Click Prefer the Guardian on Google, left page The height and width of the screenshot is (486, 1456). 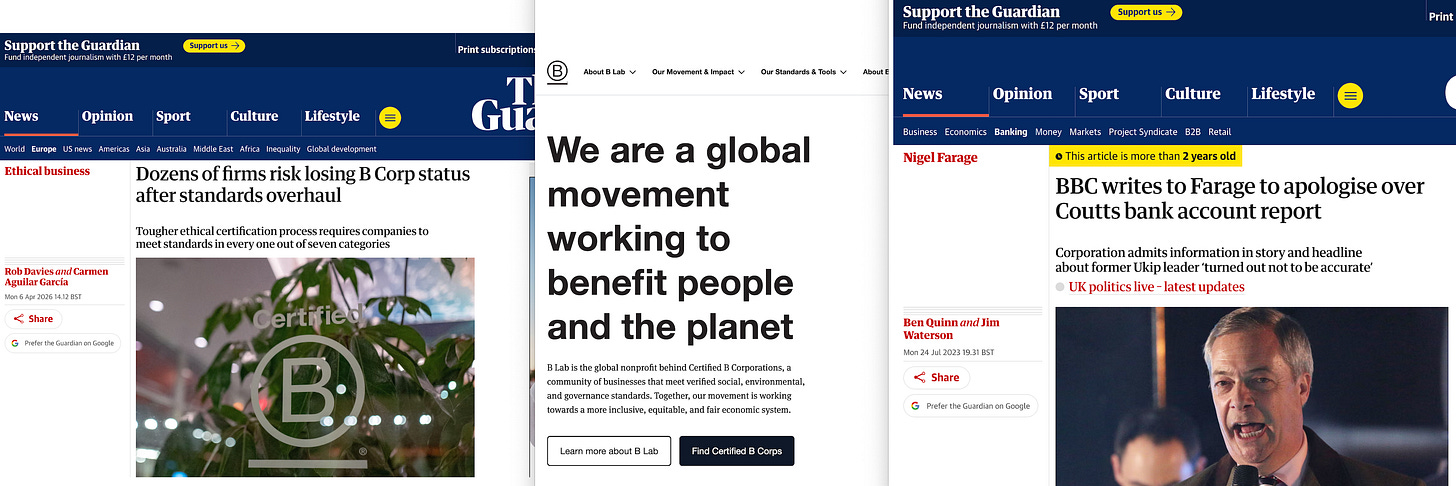pyautogui.click(x=63, y=343)
